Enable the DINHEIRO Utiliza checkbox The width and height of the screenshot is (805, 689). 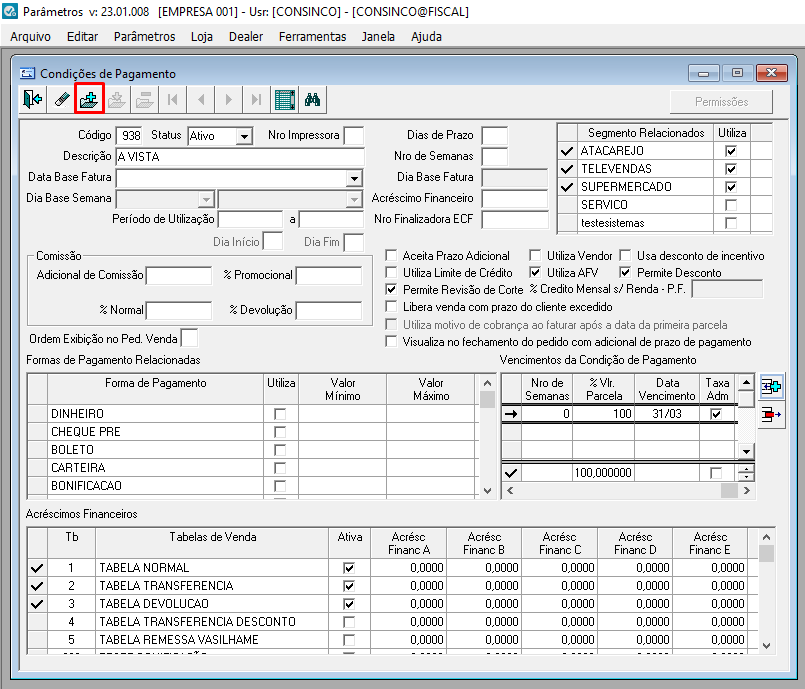[x=280, y=414]
